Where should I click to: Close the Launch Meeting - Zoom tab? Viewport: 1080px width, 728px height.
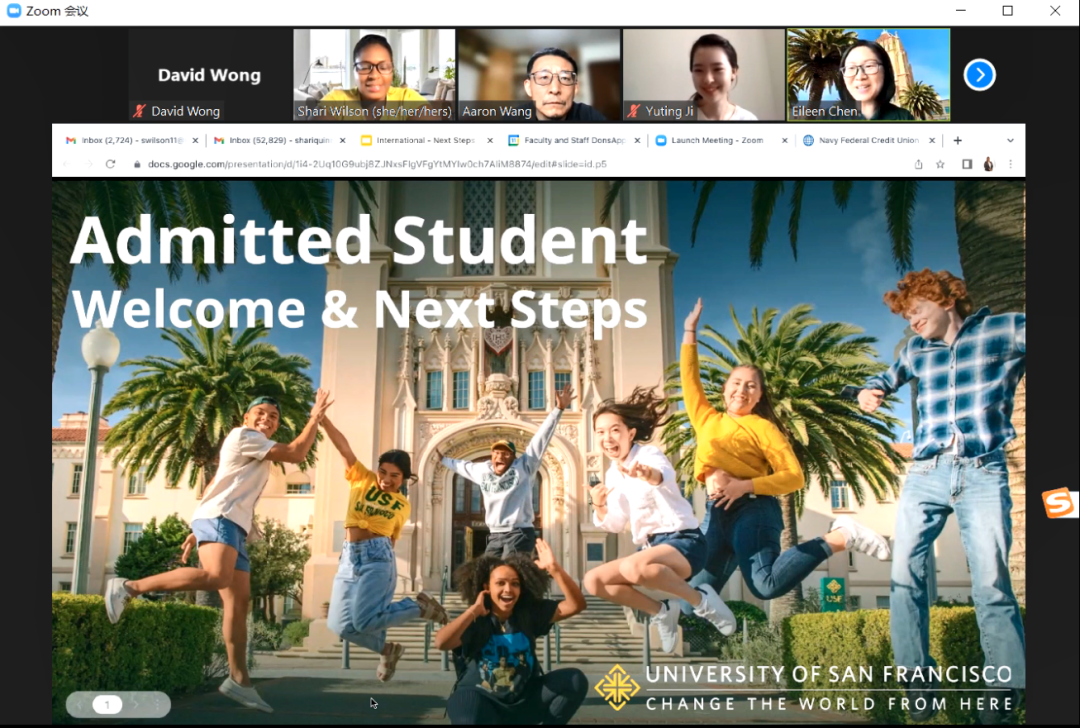tap(784, 141)
